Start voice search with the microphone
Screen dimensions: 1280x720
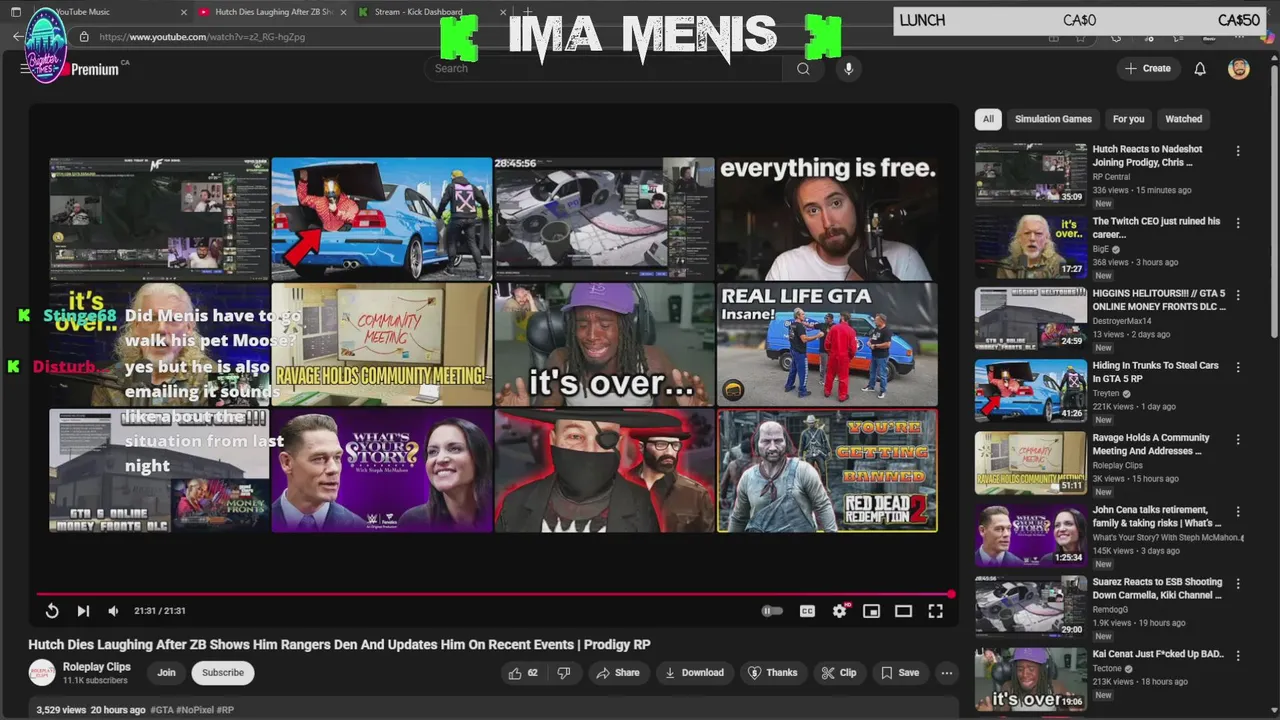pyautogui.click(x=848, y=68)
